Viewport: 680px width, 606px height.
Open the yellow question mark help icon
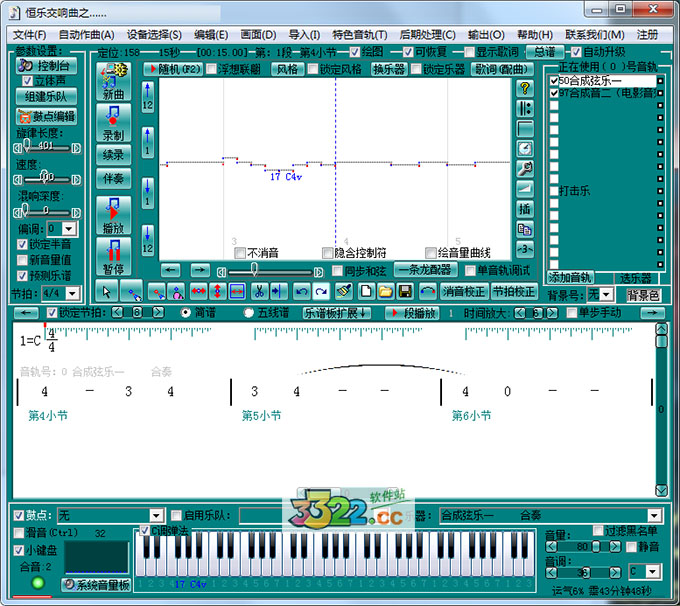[525, 87]
